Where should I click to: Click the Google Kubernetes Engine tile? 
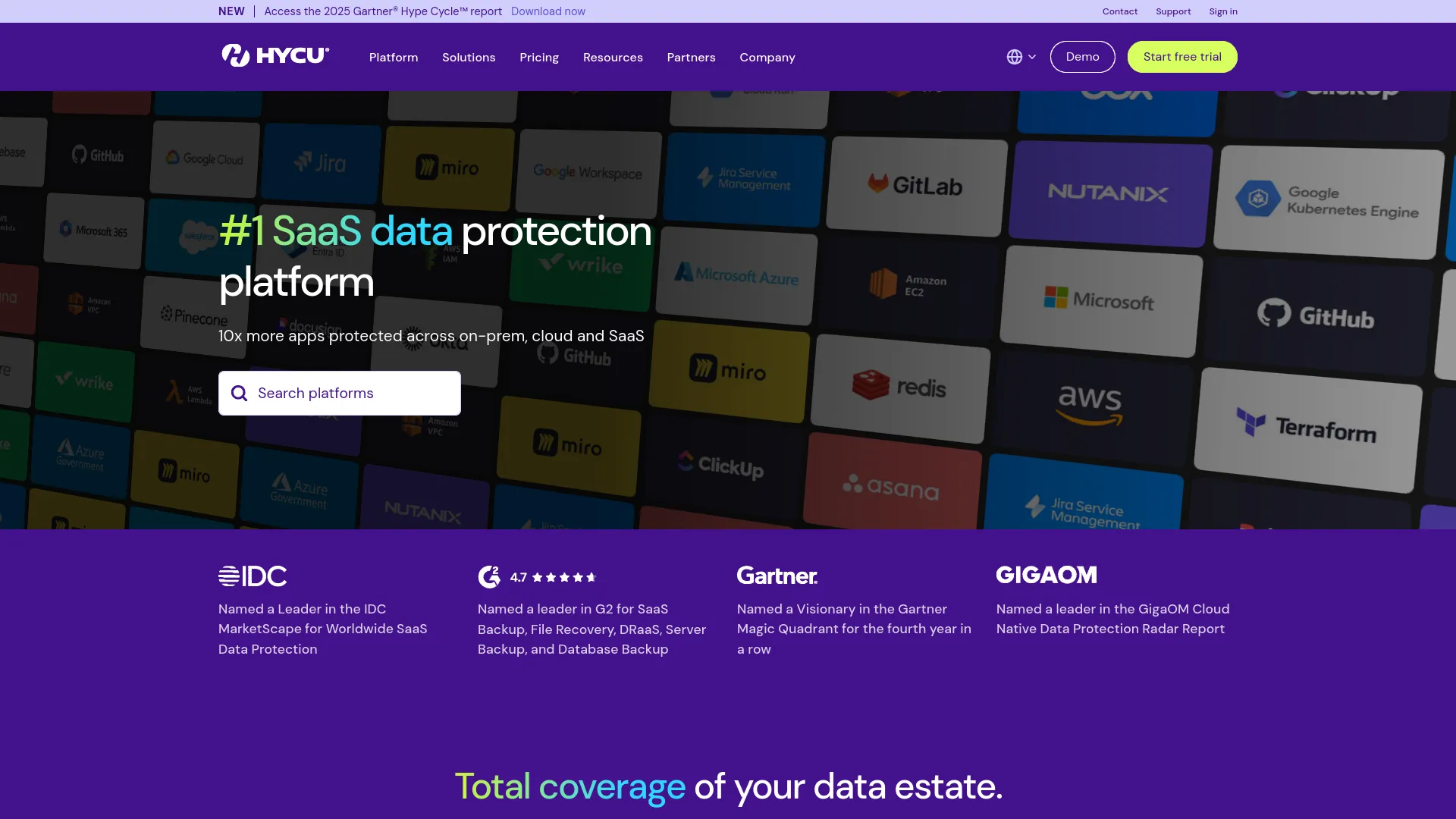pyautogui.click(x=1329, y=202)
